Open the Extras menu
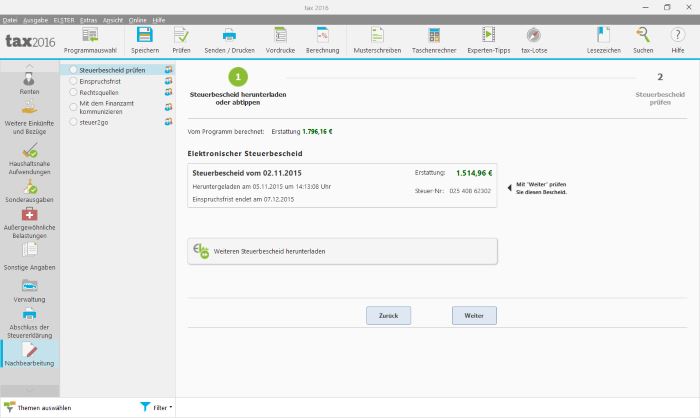Image resolution: width=700 pixels, height=418 pixels. coord(88,20)
